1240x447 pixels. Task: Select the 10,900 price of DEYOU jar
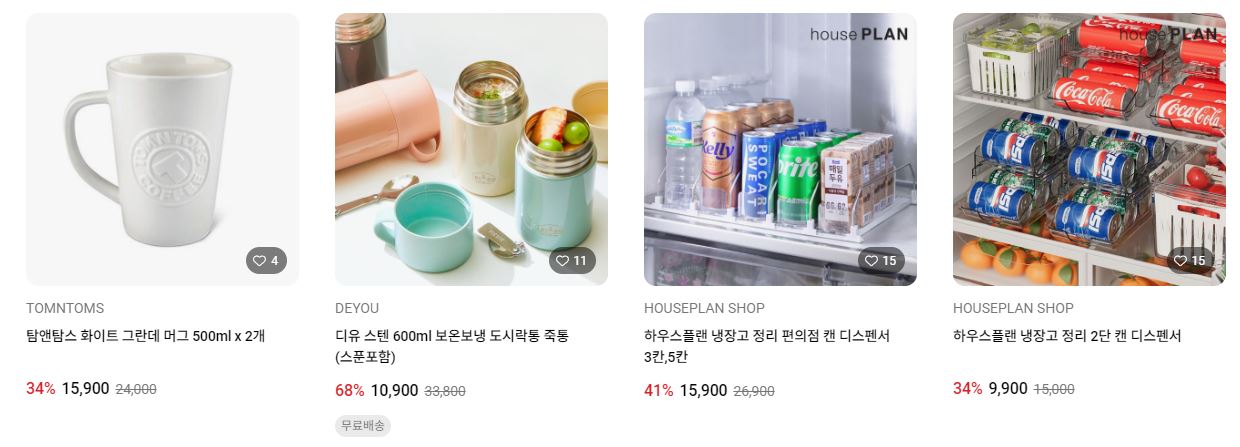(x=394, y=390)
